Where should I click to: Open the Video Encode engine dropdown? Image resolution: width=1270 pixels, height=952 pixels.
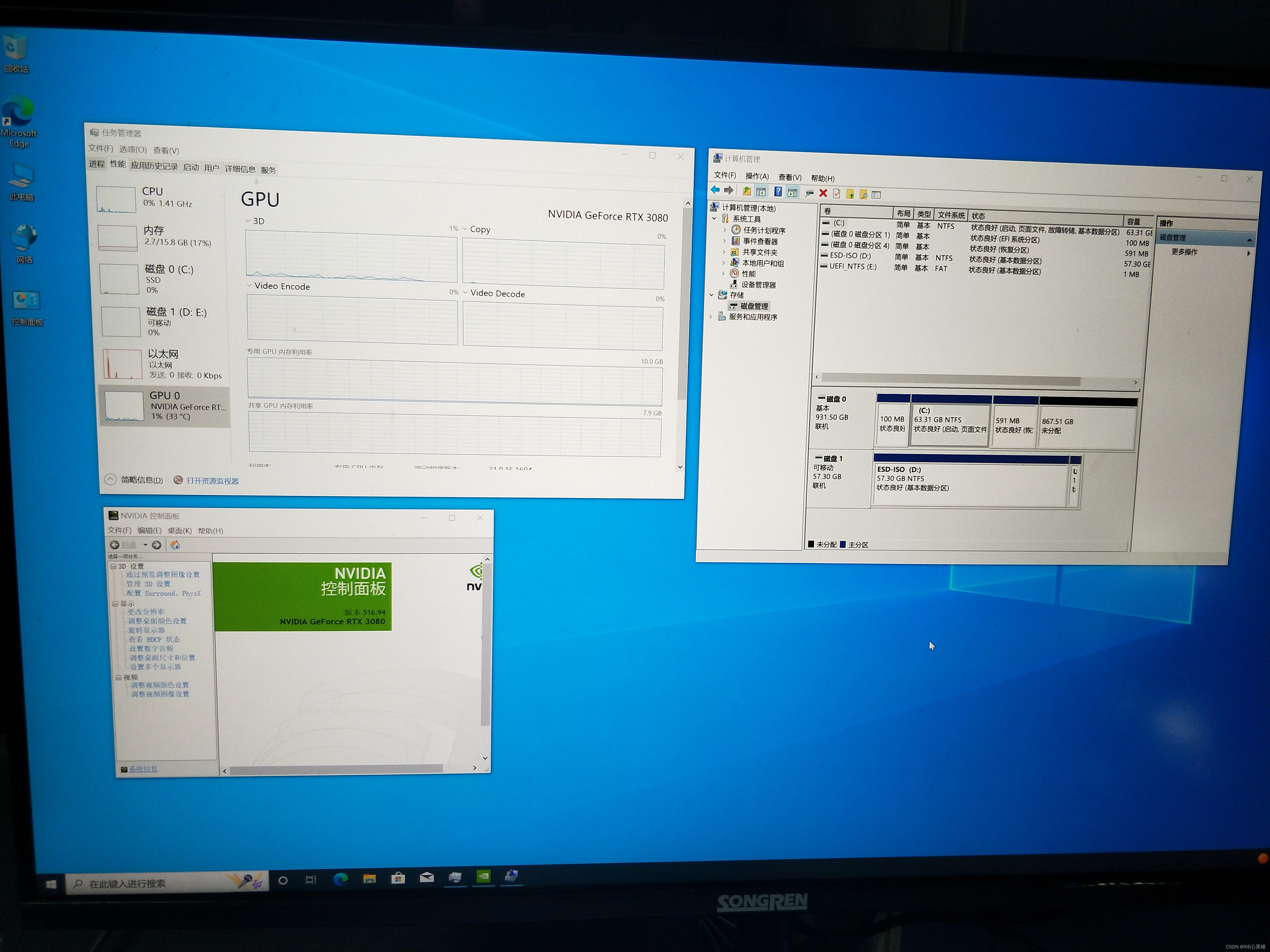click(x=249, y=285)
